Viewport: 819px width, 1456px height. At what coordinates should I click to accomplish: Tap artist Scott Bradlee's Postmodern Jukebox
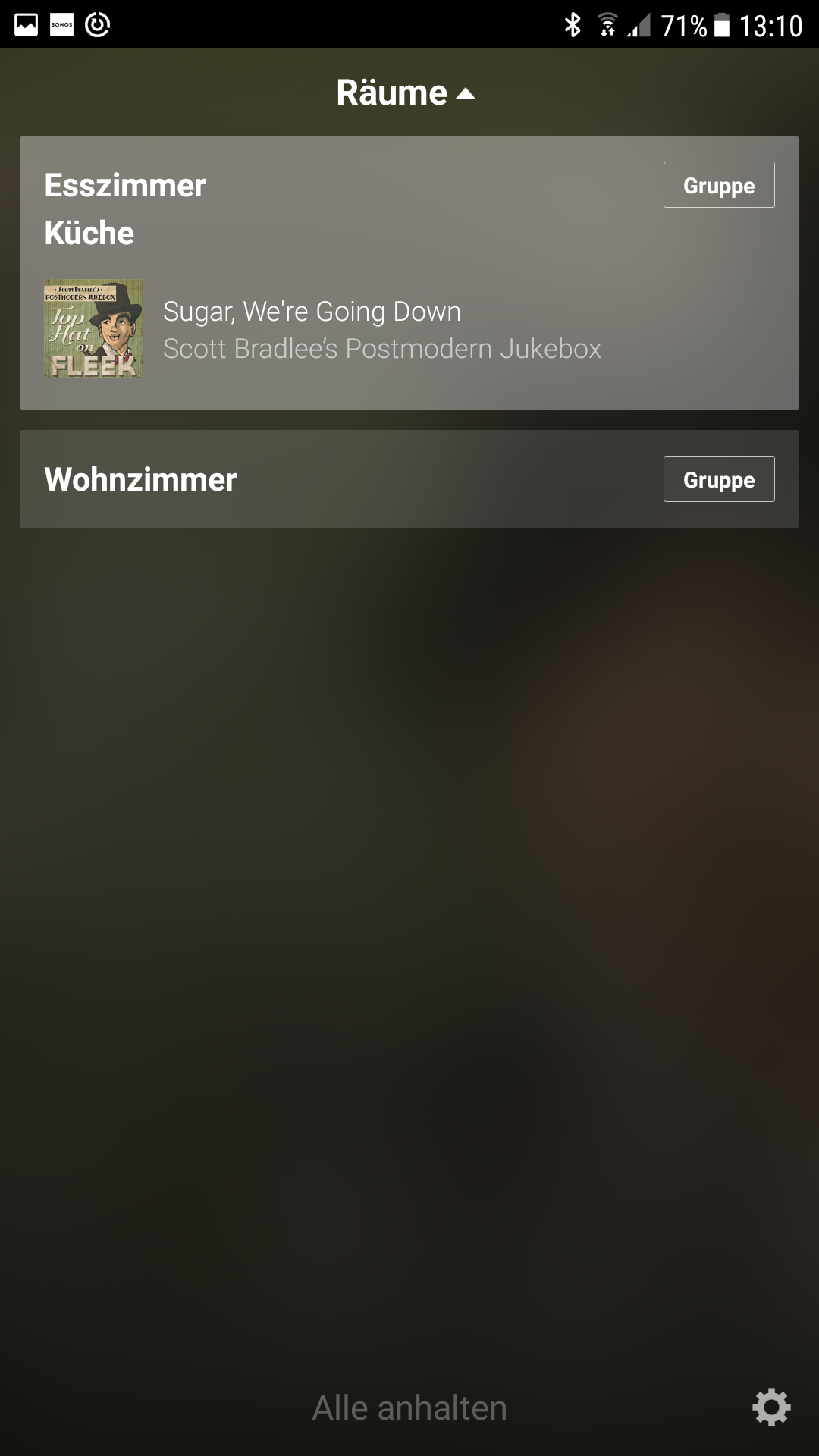click(x=382, y=349)
